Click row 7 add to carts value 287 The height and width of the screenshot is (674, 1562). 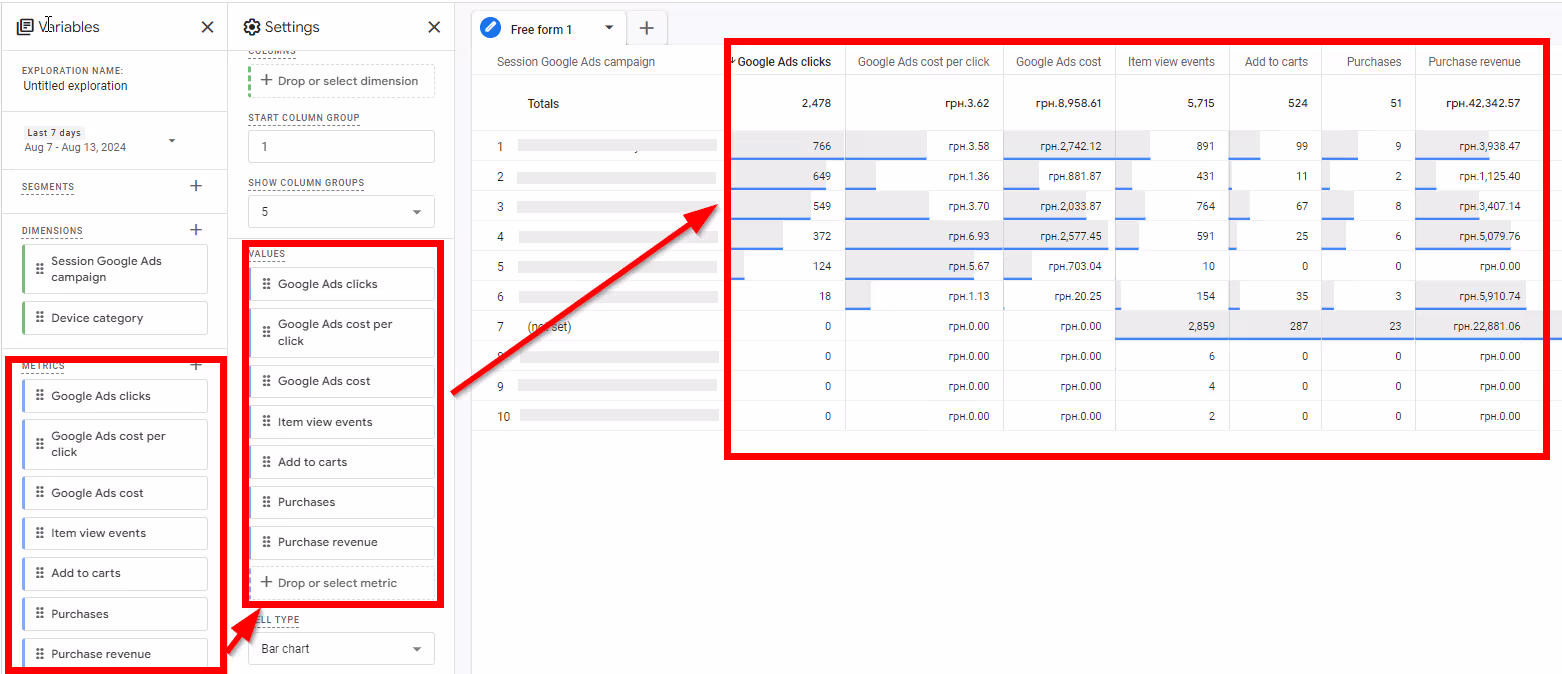click(1299, 326)
